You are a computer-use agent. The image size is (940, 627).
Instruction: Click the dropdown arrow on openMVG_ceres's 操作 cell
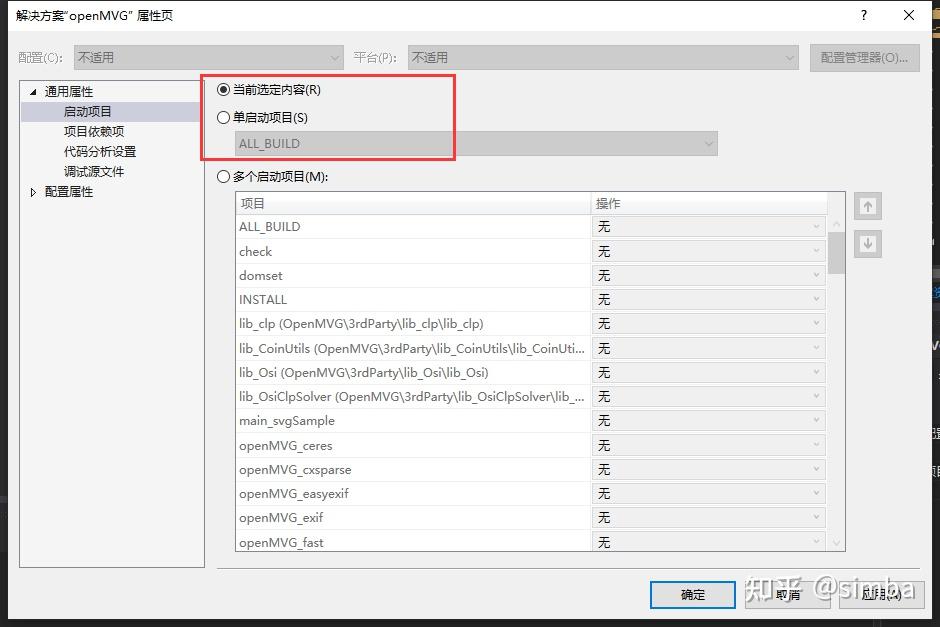[x=815, y=445]
